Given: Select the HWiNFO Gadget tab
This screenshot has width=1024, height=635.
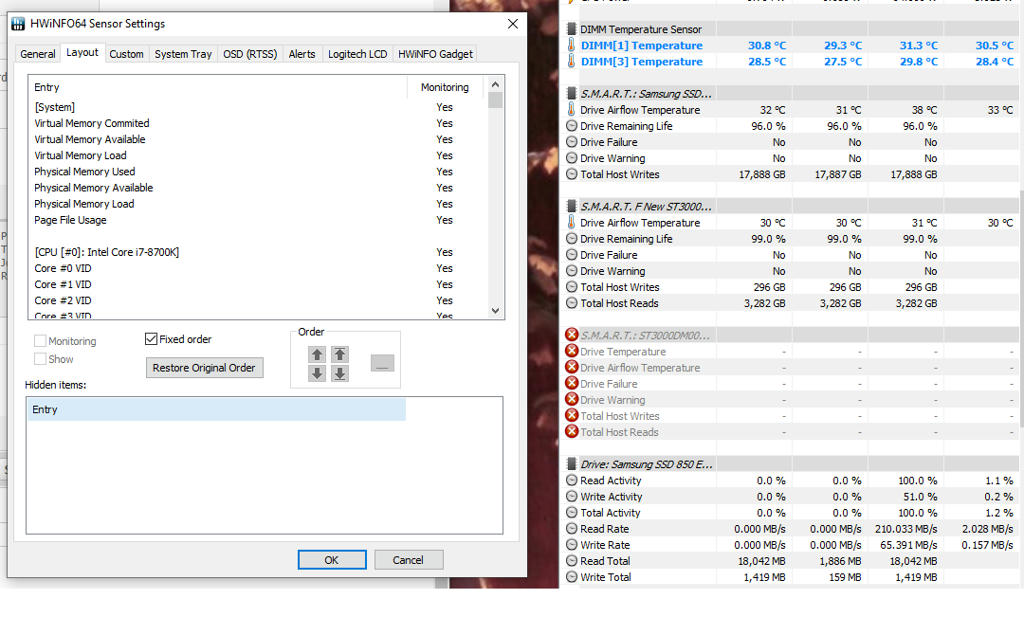Looking at the screenshot, I should click(x=435, y=54).
